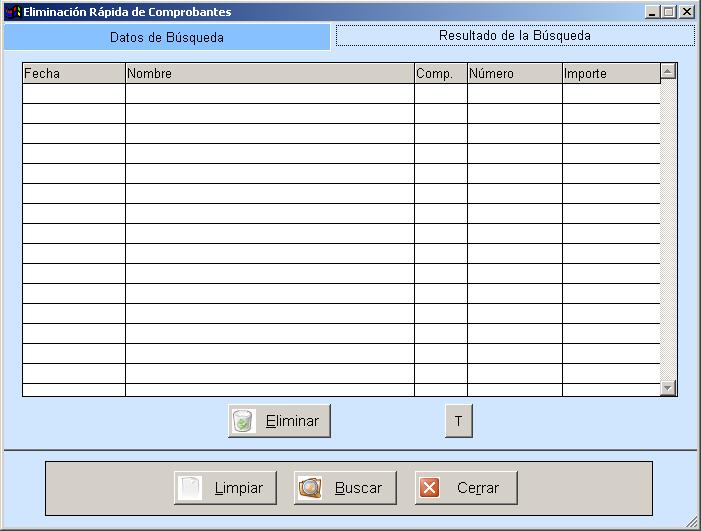Viewport: 701px width, 531px height.
Task: Switch to the Datos de Búsqueda tab
Action: 166,37
